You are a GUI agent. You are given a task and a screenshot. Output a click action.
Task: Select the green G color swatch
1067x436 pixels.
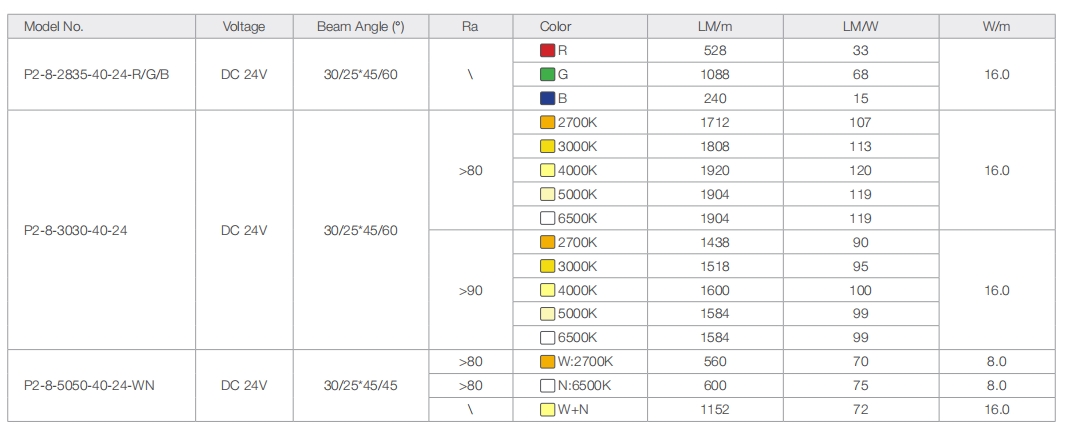tap(547, 74)
